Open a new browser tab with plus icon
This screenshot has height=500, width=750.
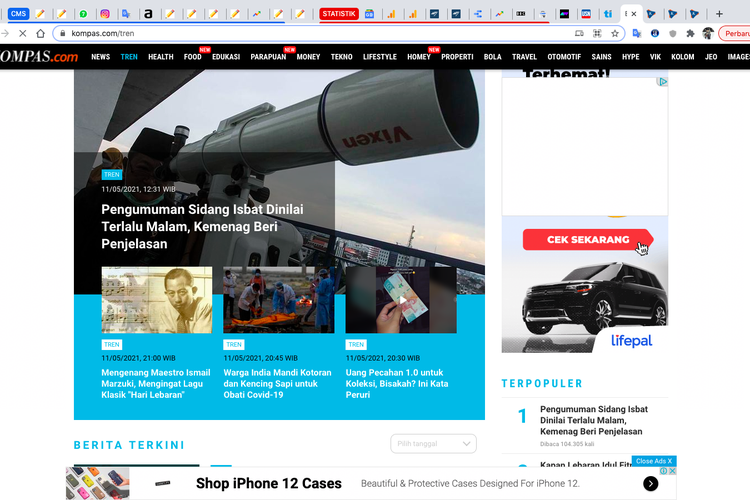[719, 14]
